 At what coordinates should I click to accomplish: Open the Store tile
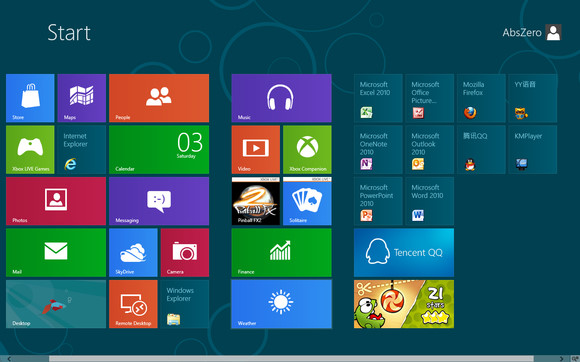(x=30, y=98)
